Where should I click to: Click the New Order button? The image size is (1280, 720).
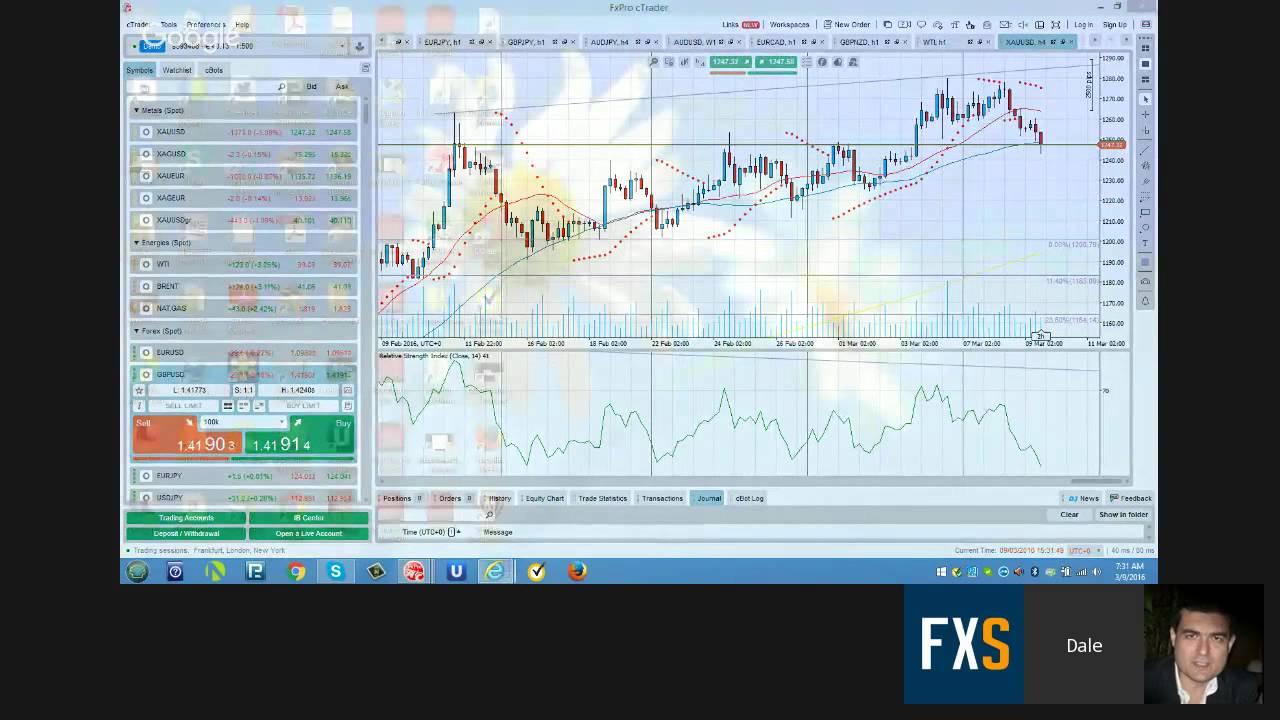pos(846,25)
